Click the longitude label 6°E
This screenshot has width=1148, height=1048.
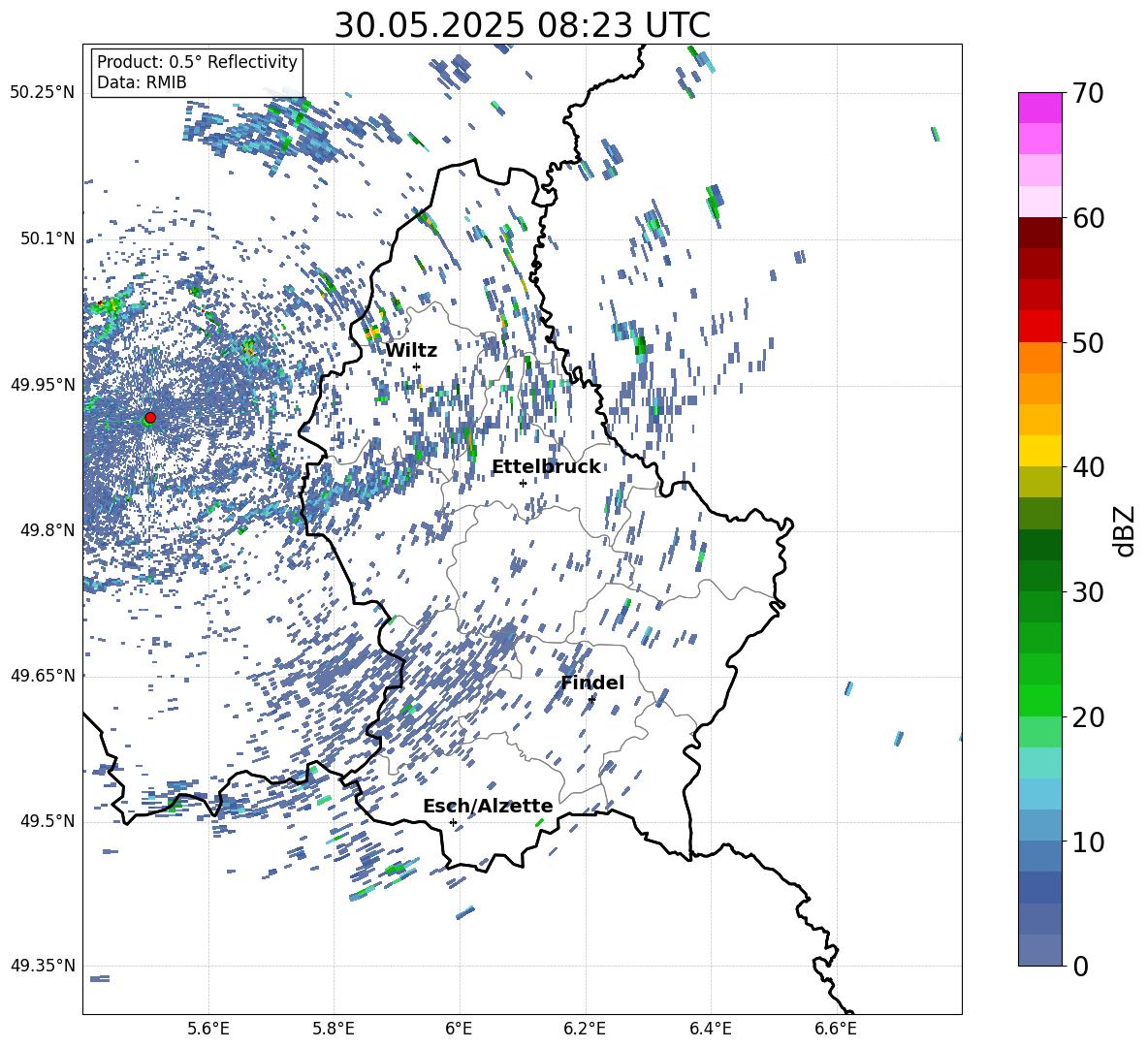point(459,1029)
